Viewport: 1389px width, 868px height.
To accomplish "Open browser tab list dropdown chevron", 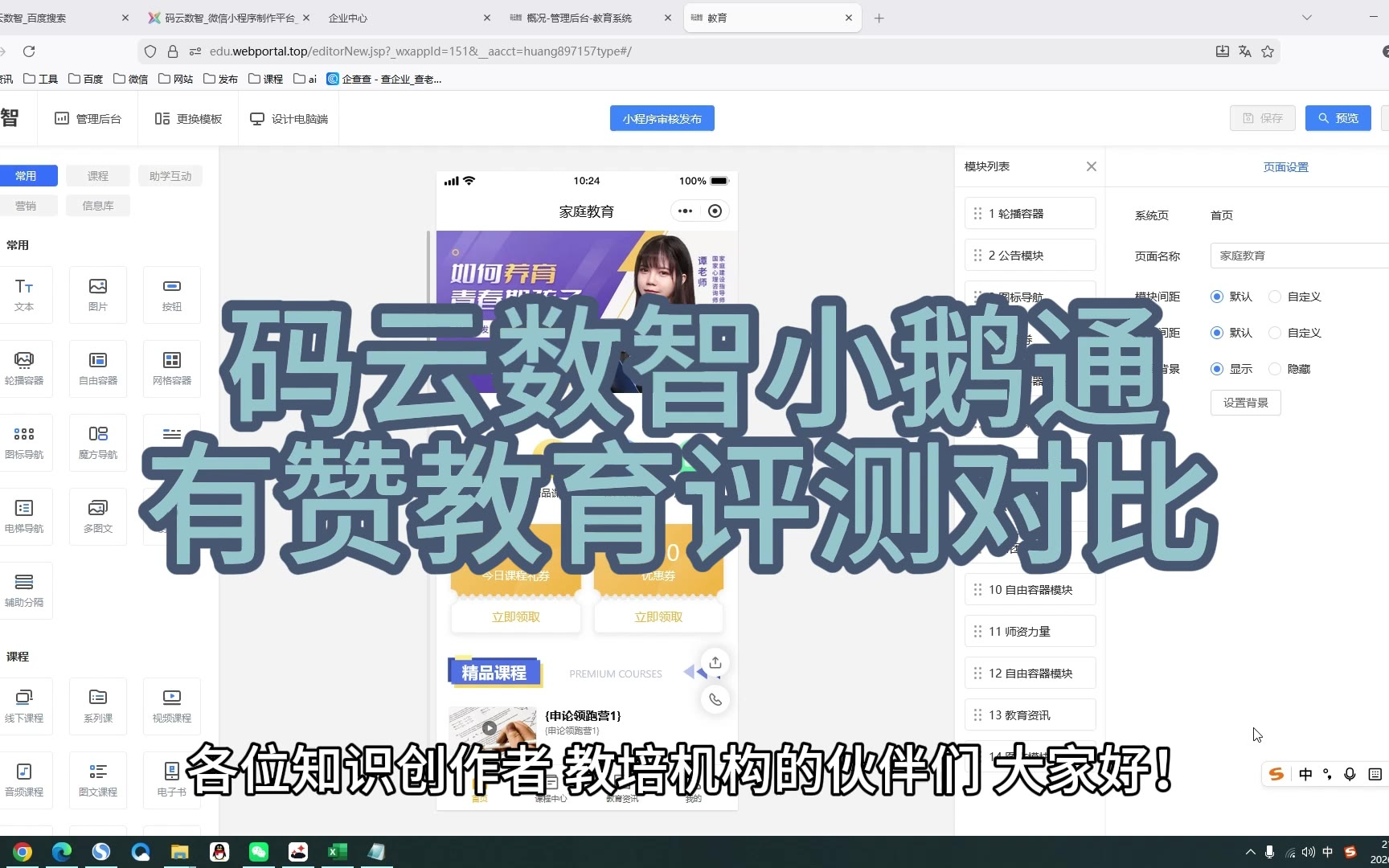I will coord(1307,18).
